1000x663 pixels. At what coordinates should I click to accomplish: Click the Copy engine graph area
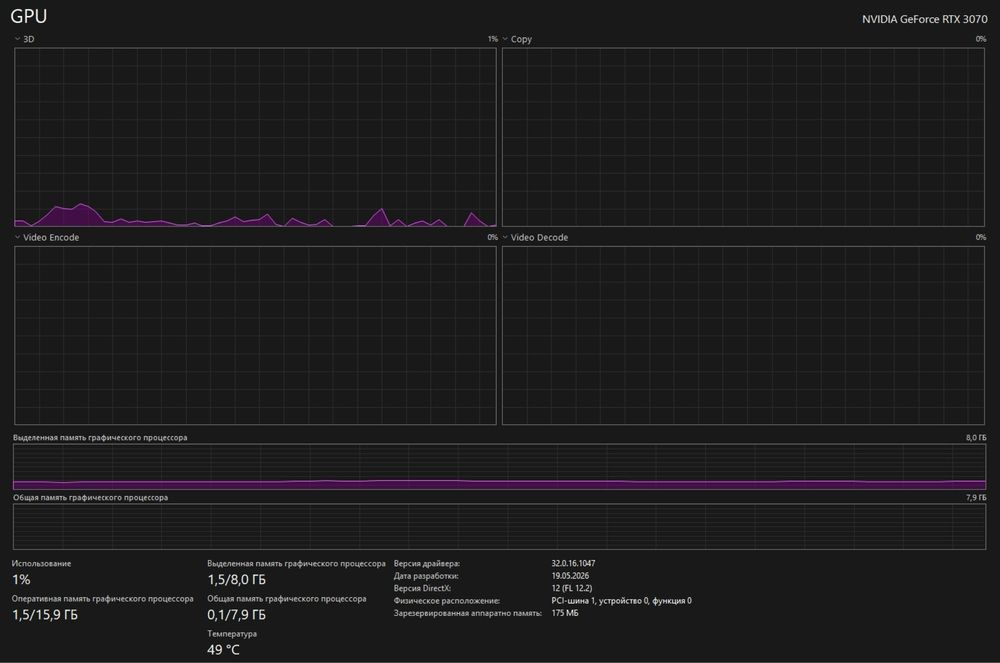743,137
